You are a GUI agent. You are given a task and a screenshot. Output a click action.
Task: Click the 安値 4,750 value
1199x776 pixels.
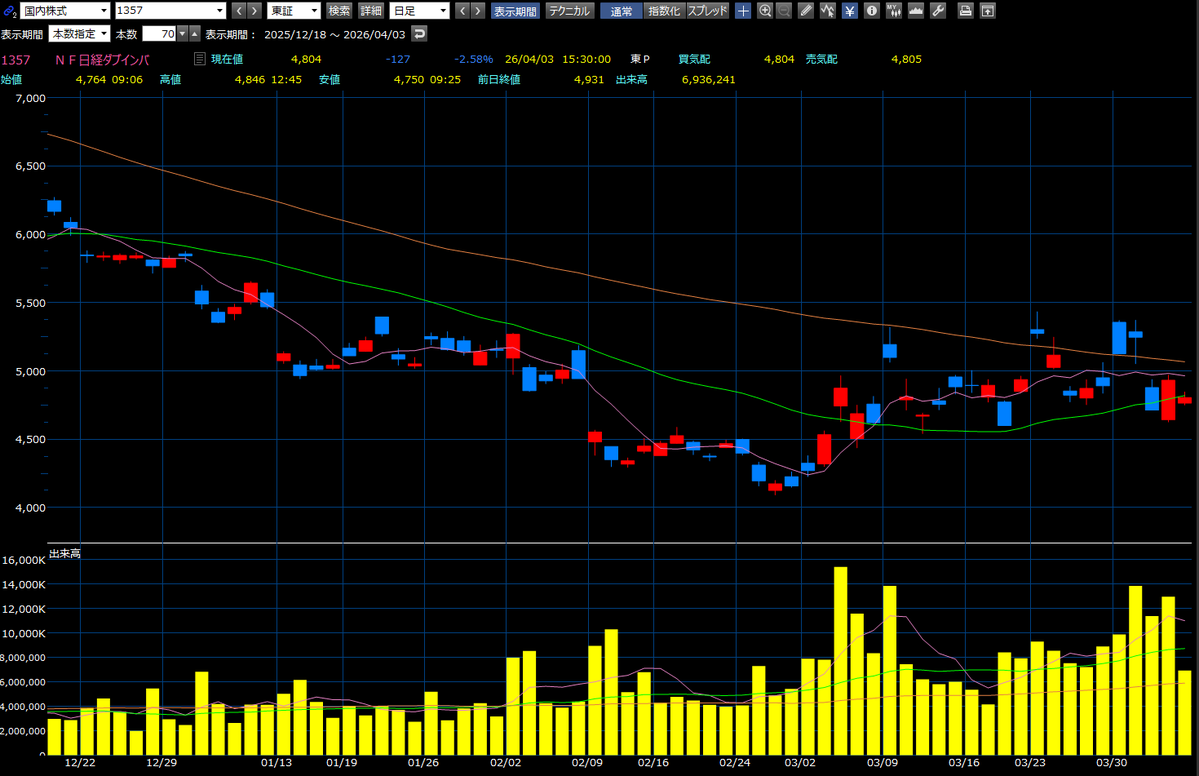pos(409,80)
